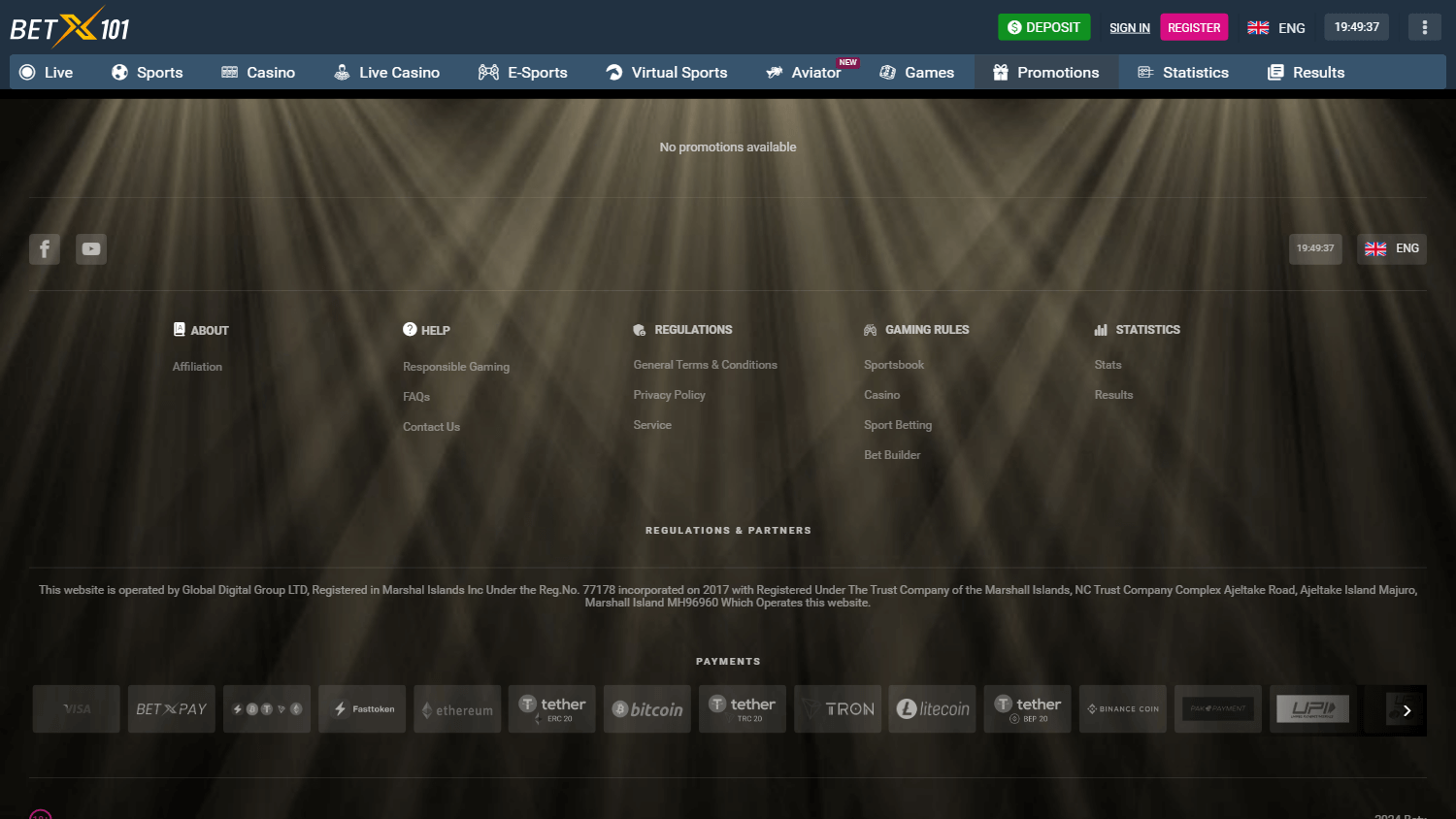
Task: Click the Visa payment logo
Action: click(77, 709)
